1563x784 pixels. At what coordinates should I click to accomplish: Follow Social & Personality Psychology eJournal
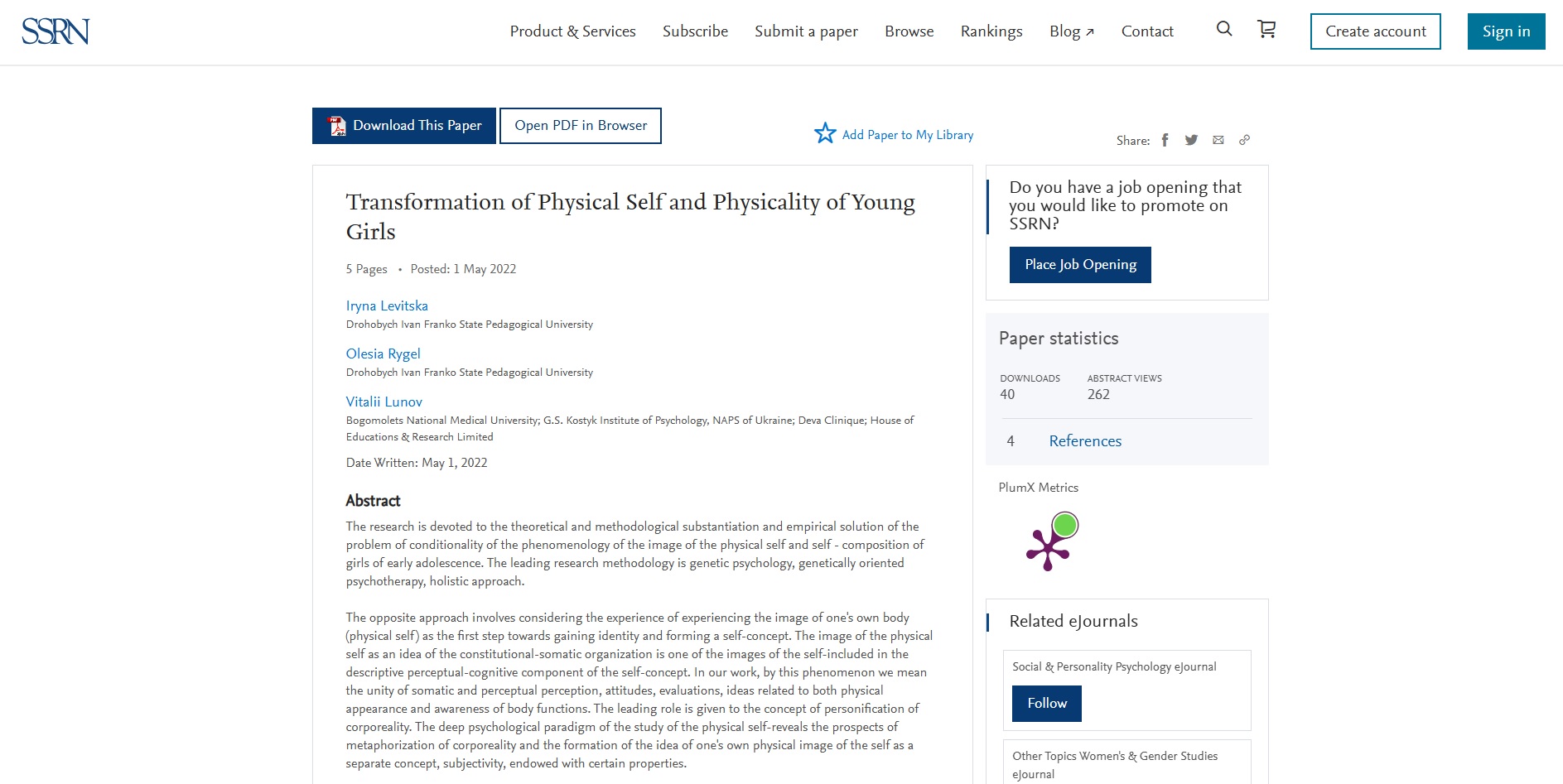1047,704
